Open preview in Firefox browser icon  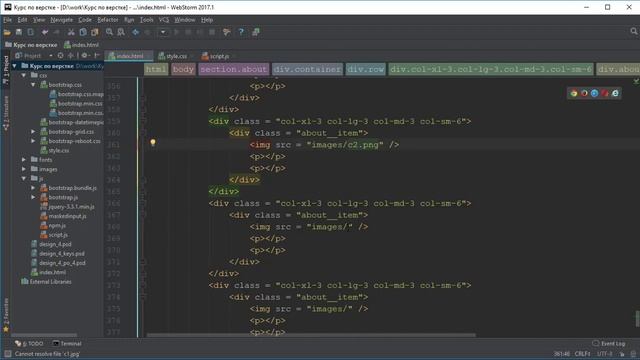(x=584, y=93)
